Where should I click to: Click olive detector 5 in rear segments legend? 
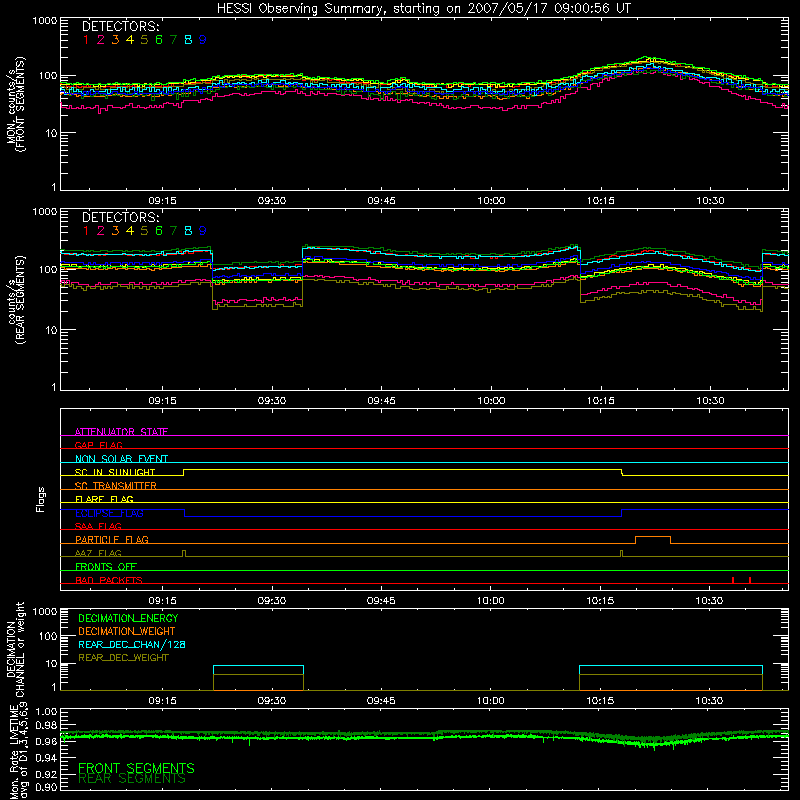(144, 231)
